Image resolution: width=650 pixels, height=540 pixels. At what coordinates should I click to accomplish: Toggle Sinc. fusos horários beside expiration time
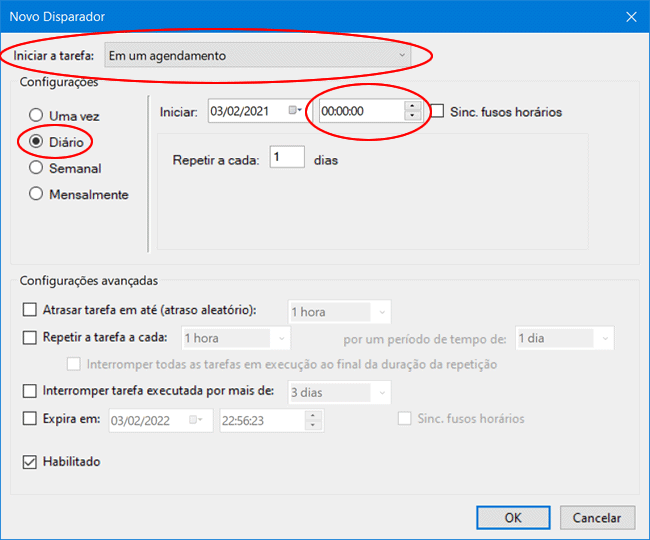tap(405, 419)
